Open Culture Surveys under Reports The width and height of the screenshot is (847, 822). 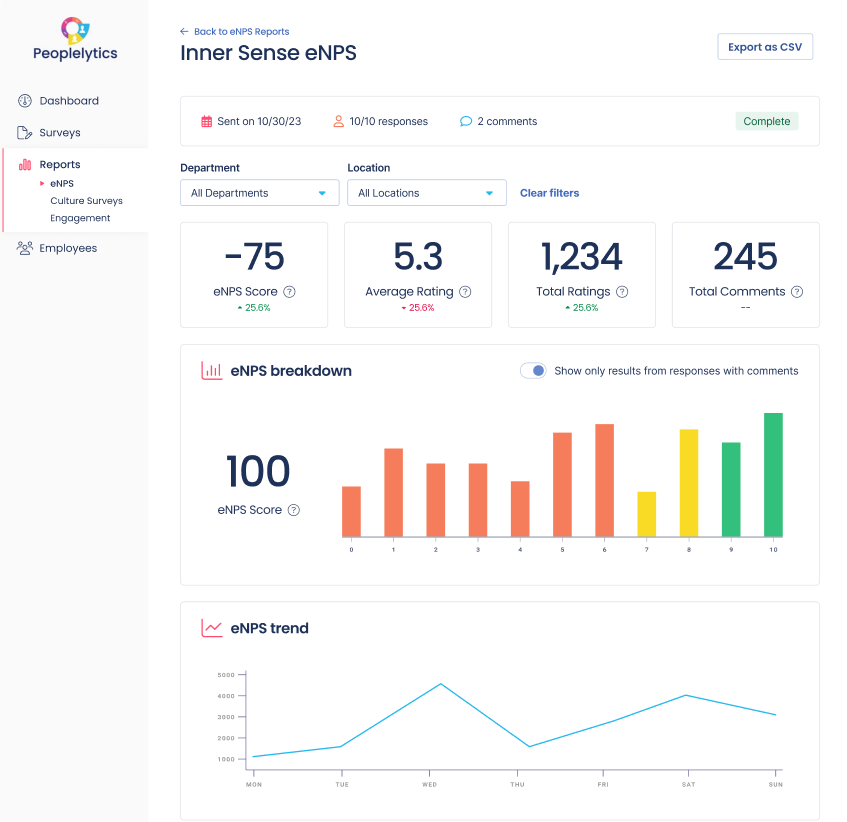[86, 201]
